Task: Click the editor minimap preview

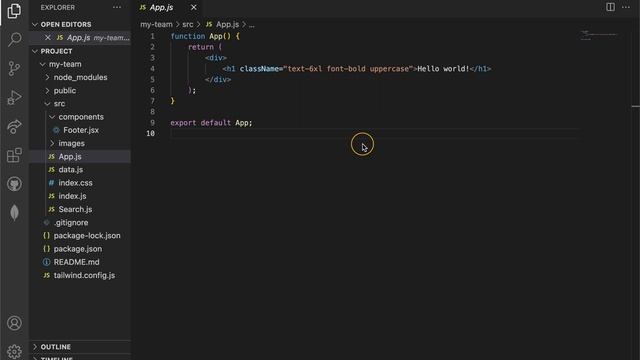Action: coord(599,36)
